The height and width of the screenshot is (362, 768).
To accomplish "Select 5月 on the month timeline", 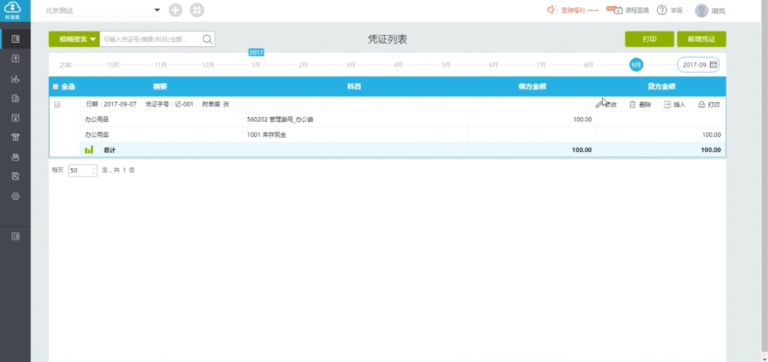I will (446, 65).
